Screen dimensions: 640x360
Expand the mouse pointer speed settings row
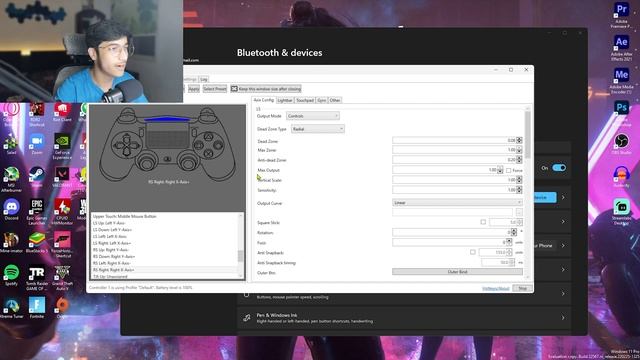click(563, 294)
